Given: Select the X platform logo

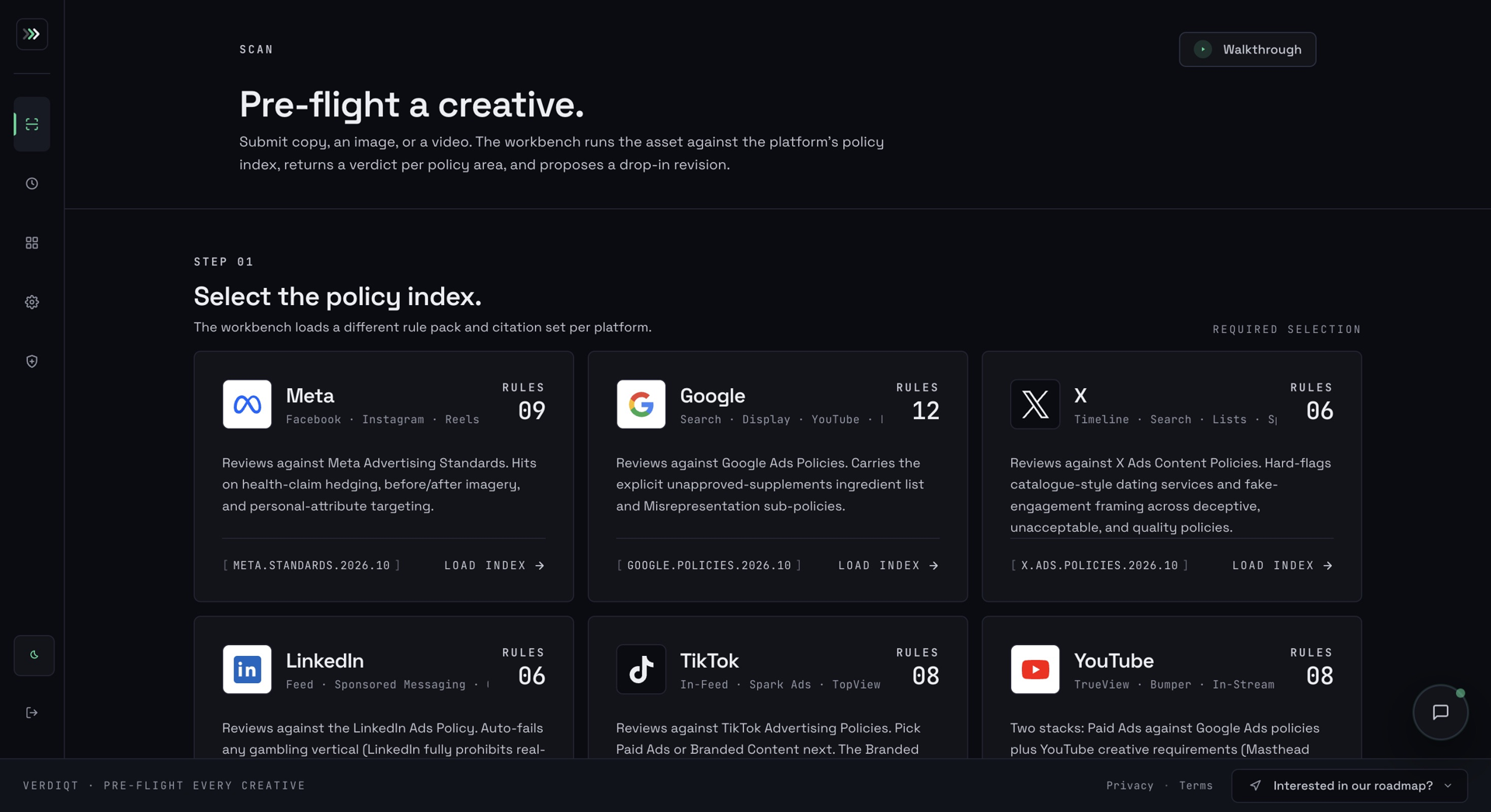Looking at the screenshot, I should coord(1034,404).
